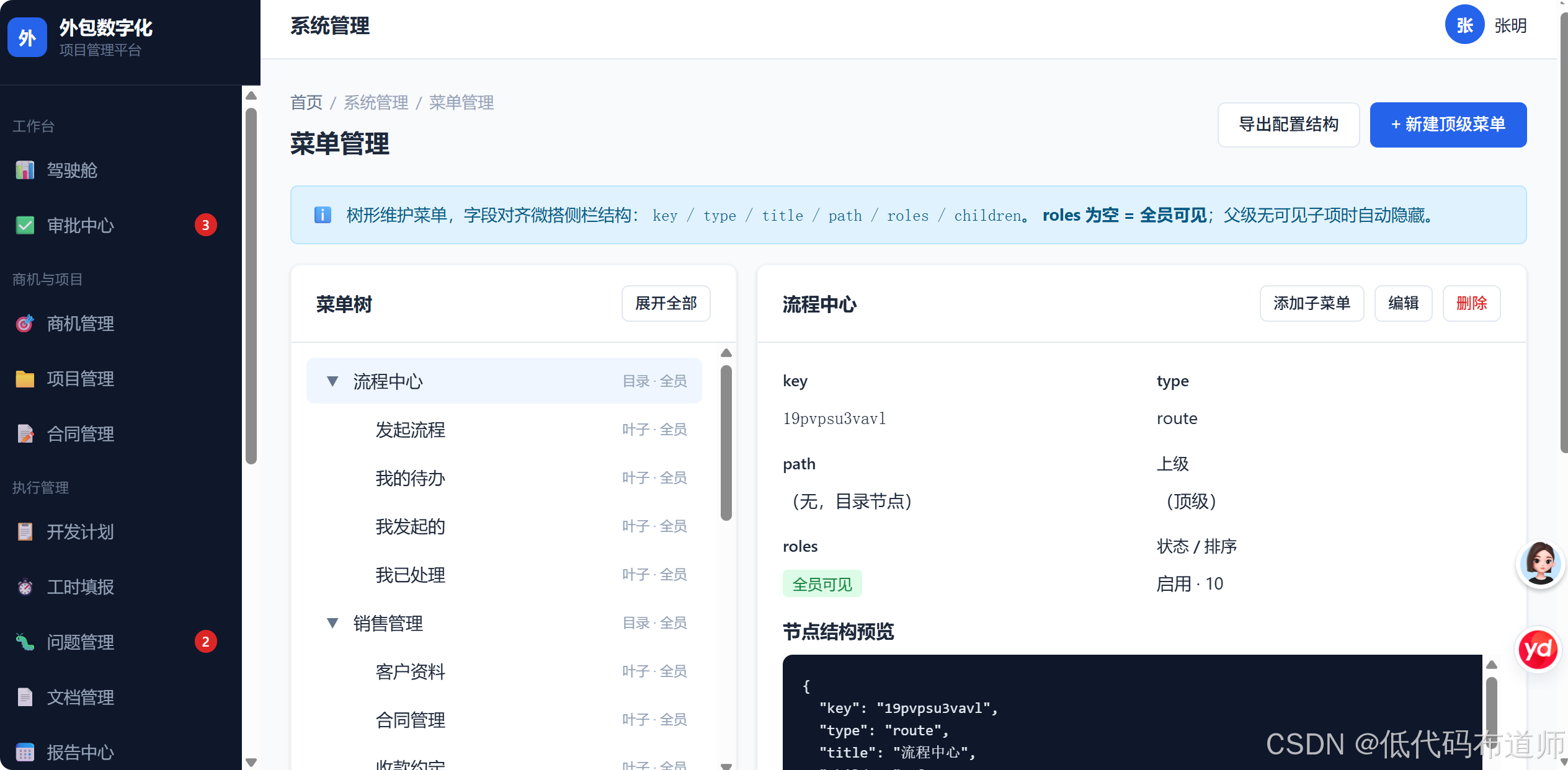Click the green checkmark icon for 审批中心

(25, 225)
